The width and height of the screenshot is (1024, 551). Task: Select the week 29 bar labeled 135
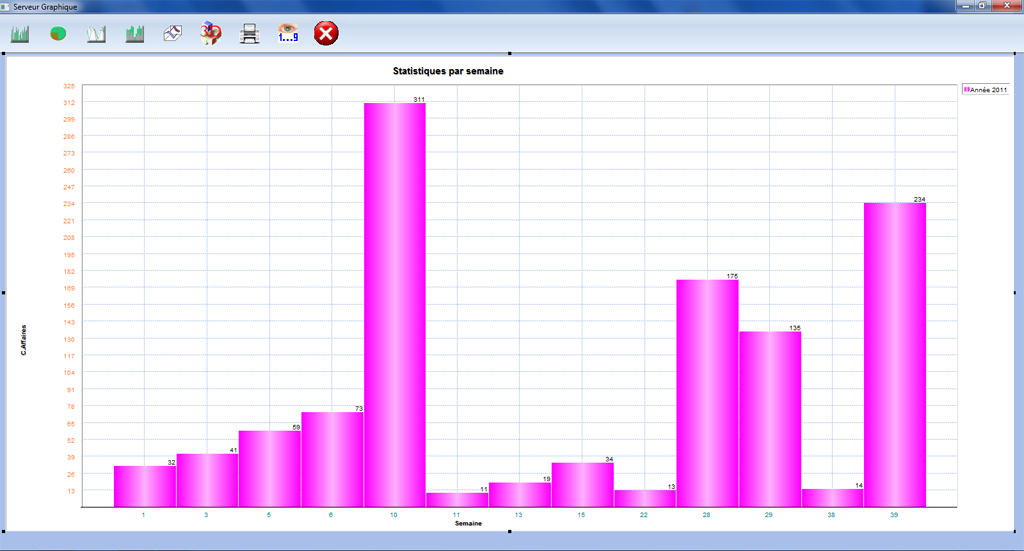[x=770, y=419]
